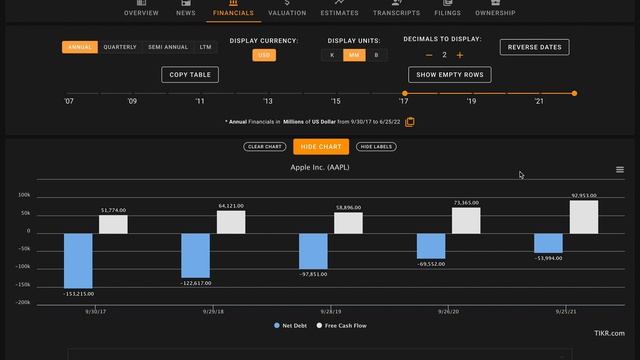Select the LTM period toggle

(x=205, y=47)
